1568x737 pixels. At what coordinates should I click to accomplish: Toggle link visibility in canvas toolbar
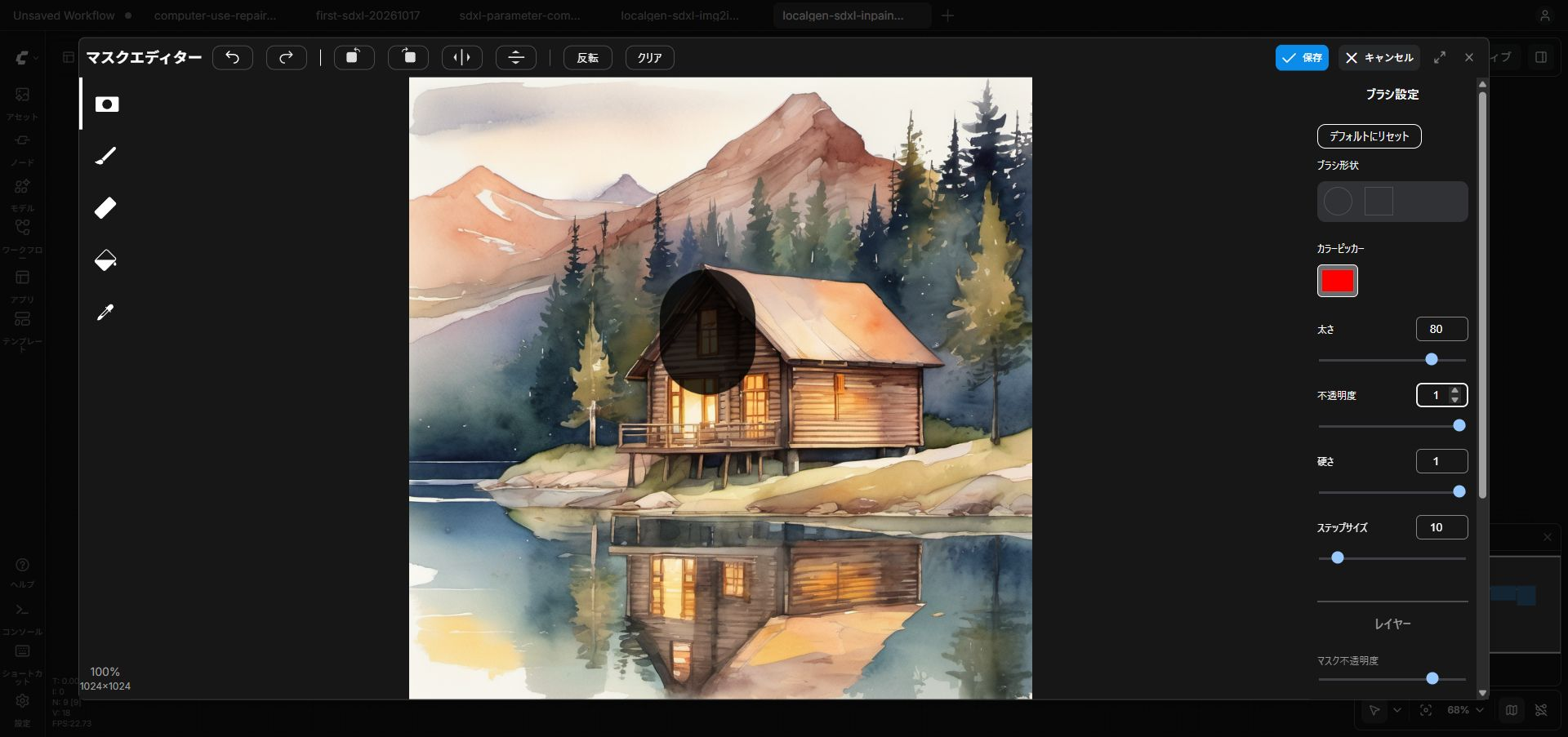[x=1541, y=710]
